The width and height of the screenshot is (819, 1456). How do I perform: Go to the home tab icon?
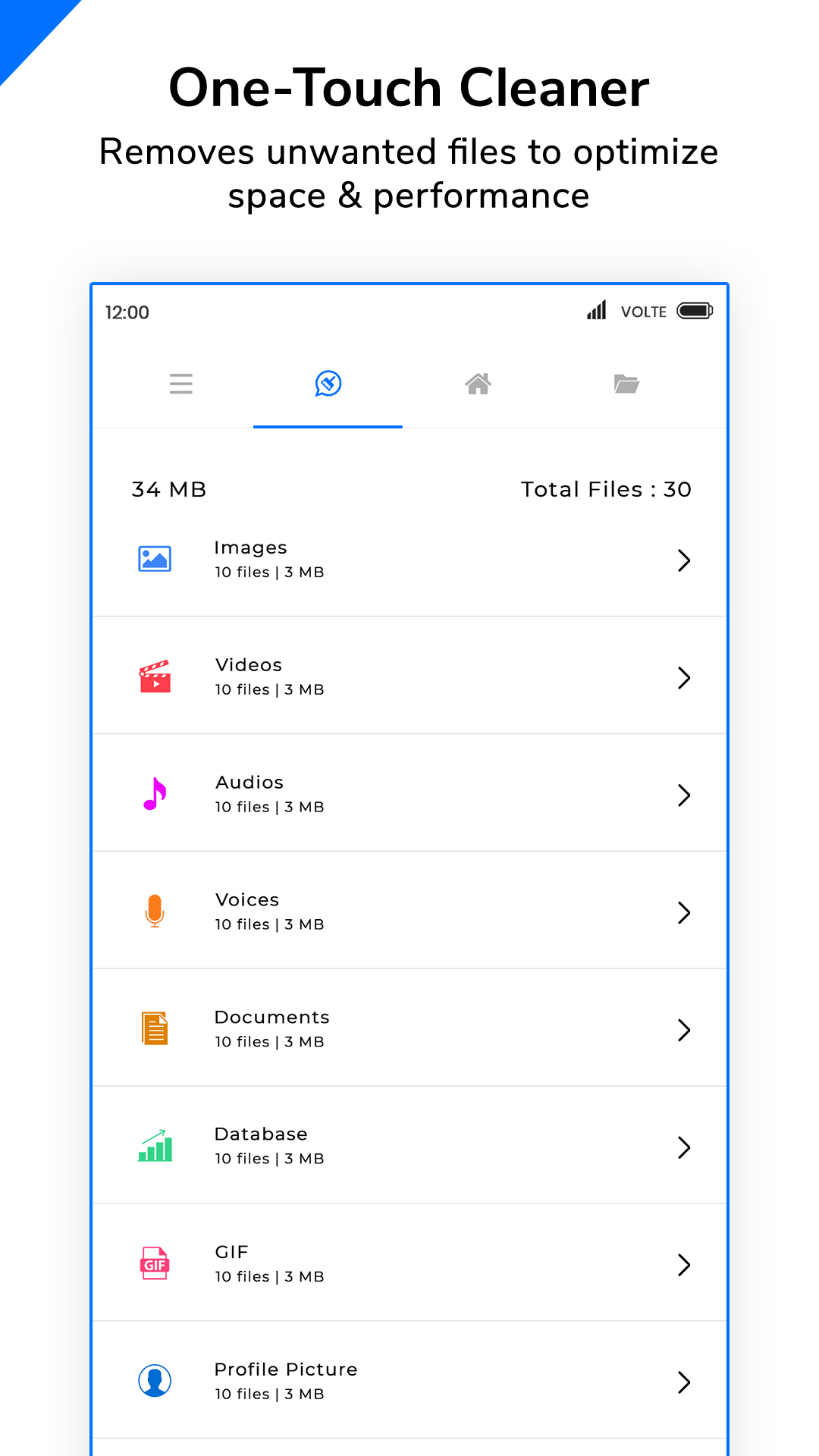coord(478,384)
